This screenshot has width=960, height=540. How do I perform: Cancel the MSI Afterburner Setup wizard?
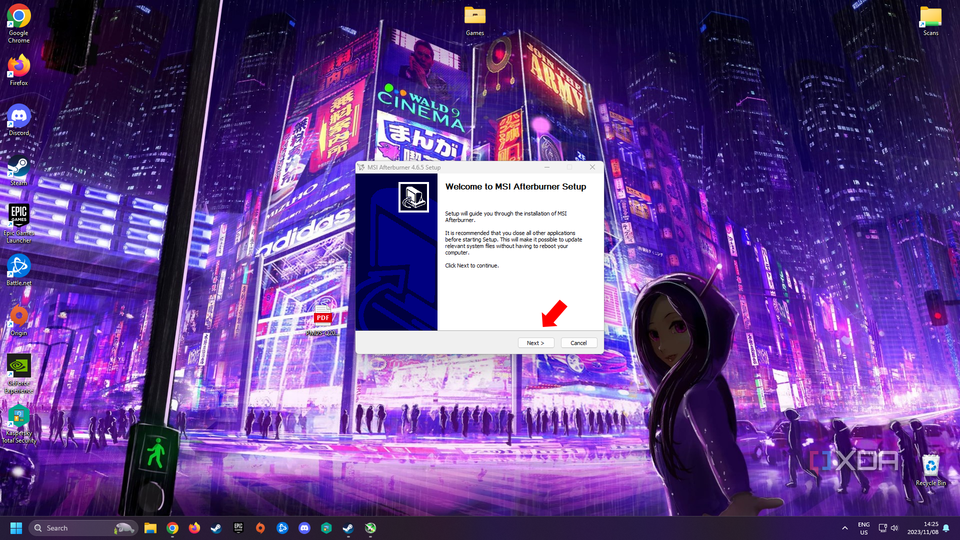pyautogui.click(x=579, y=343)
